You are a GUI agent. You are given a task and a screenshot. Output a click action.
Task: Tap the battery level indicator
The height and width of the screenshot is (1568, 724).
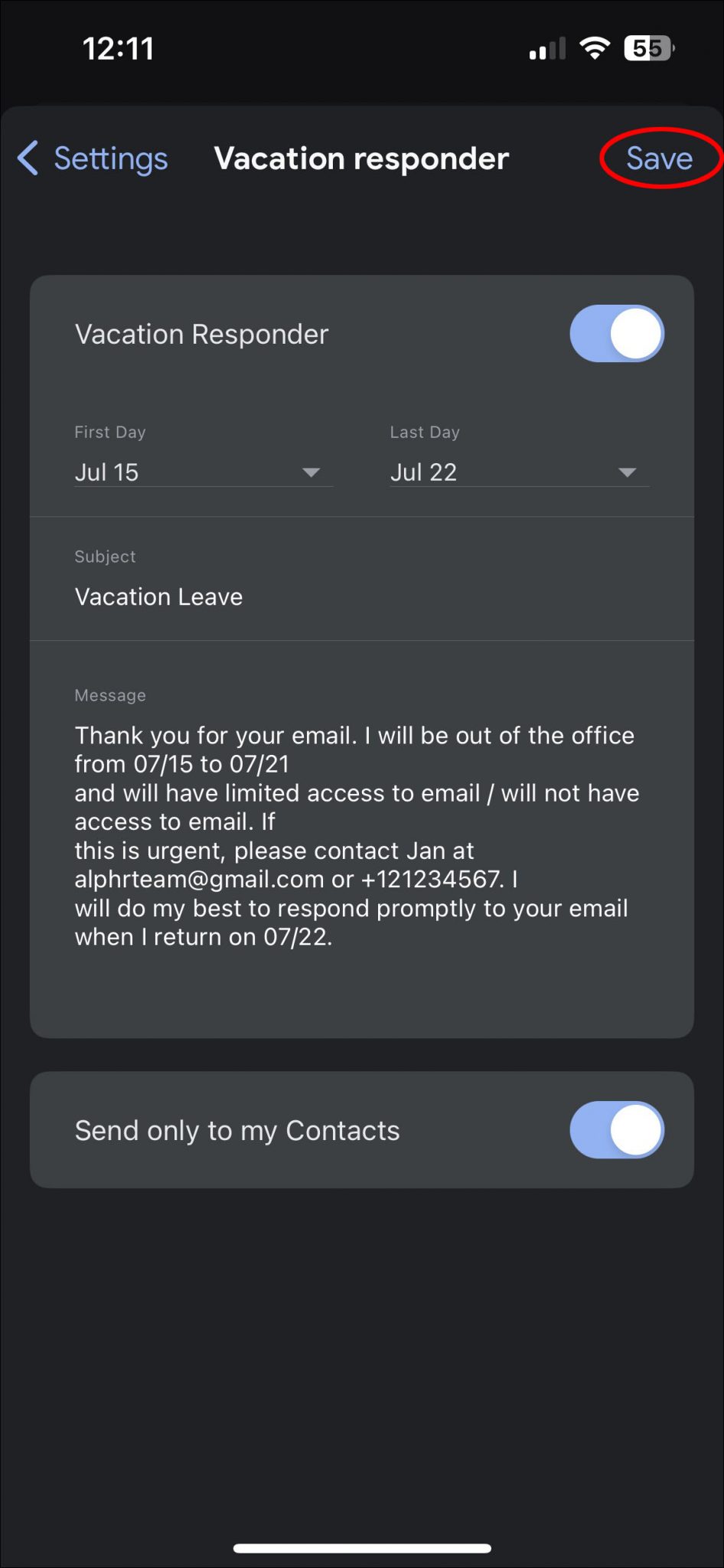(649, 49)
